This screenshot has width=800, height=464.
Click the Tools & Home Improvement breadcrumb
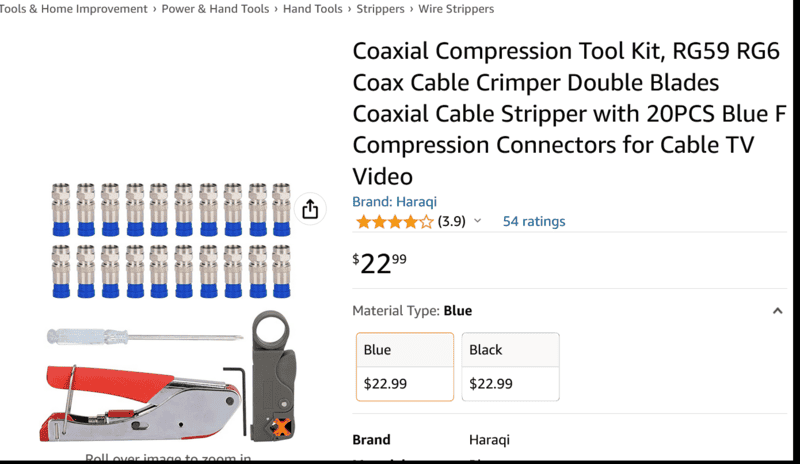pos(70,9)
